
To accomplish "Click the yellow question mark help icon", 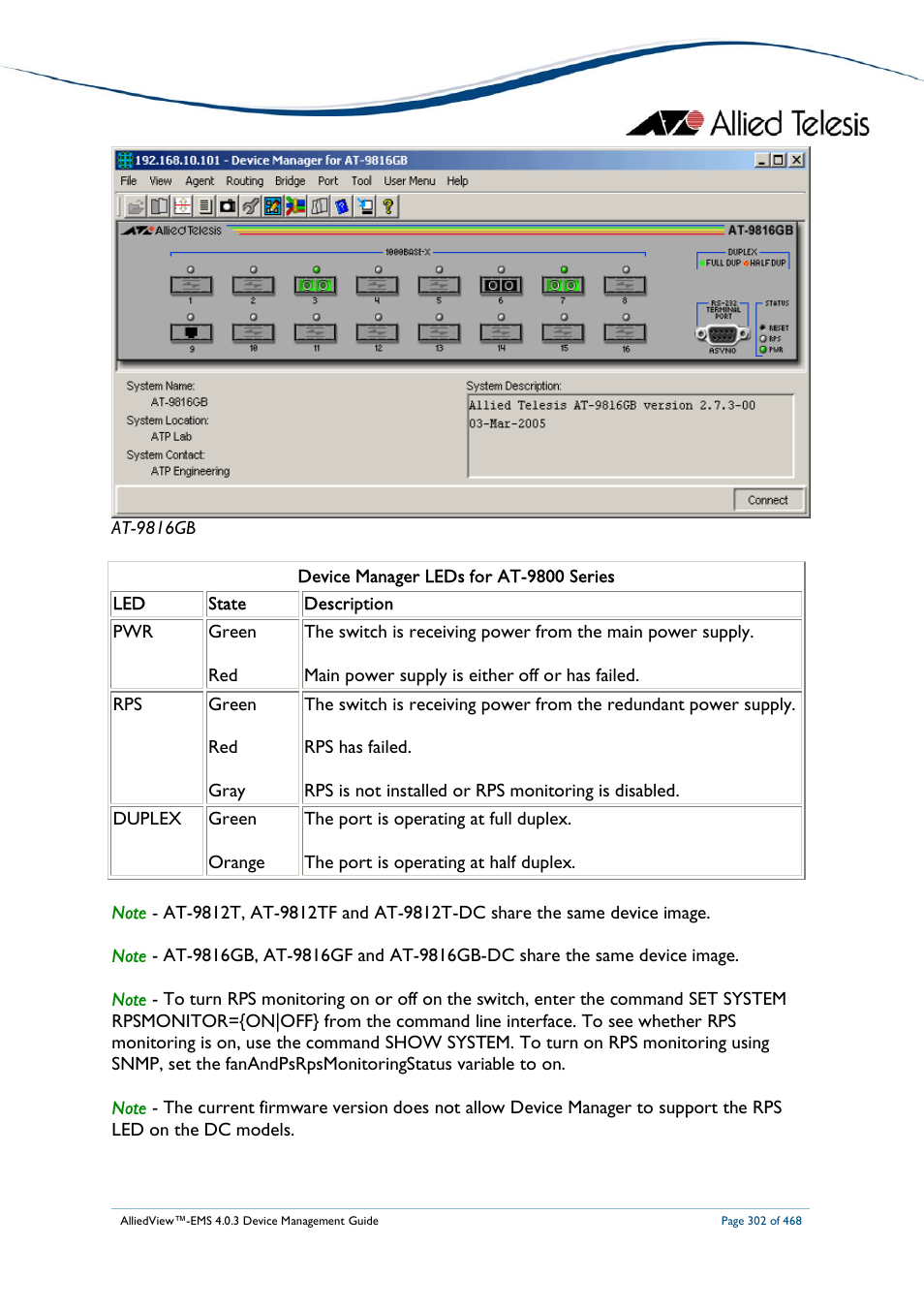I will pyautogui.click(x=388, y=206).
